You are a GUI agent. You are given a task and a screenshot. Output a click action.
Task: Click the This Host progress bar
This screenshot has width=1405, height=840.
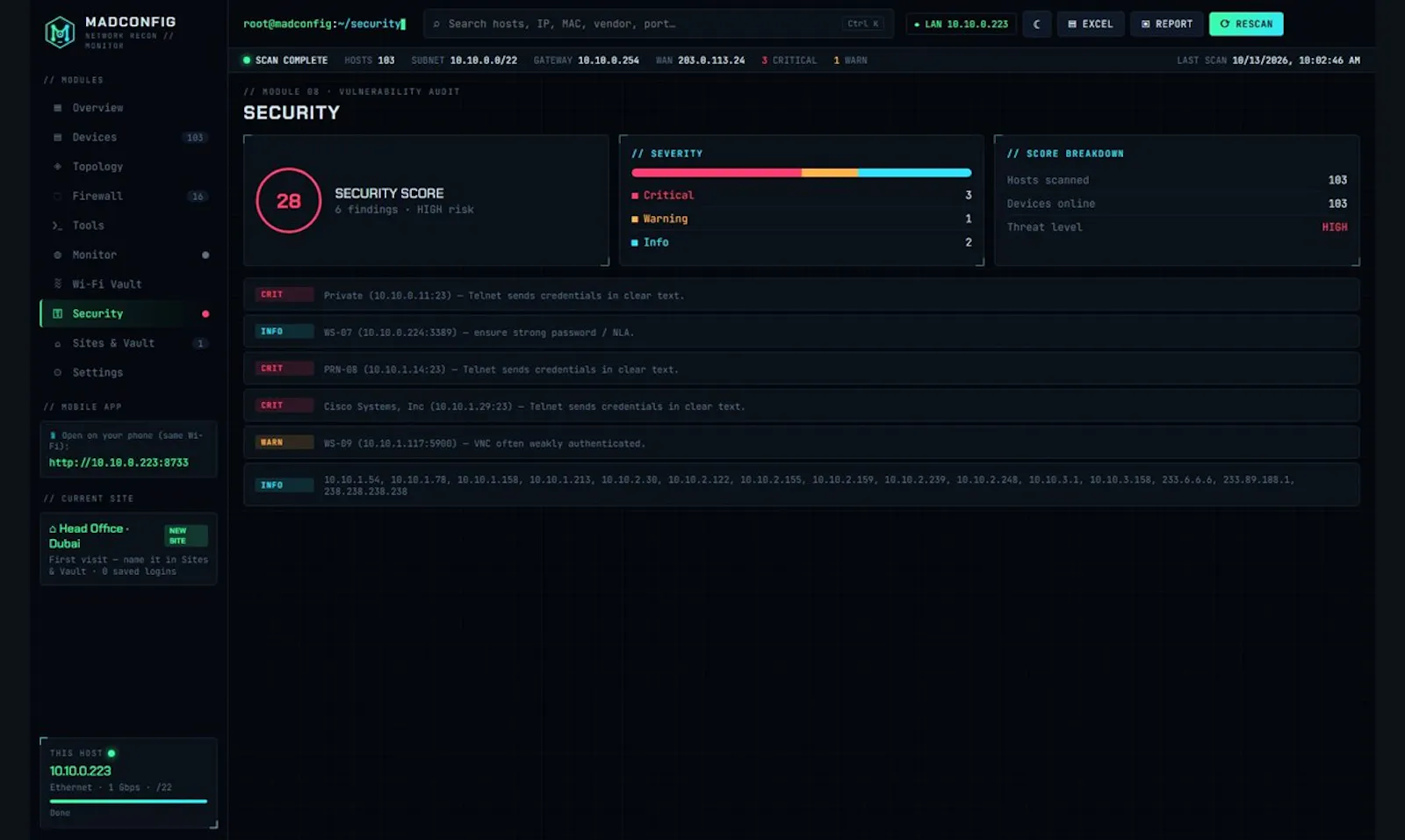[128, 801]
